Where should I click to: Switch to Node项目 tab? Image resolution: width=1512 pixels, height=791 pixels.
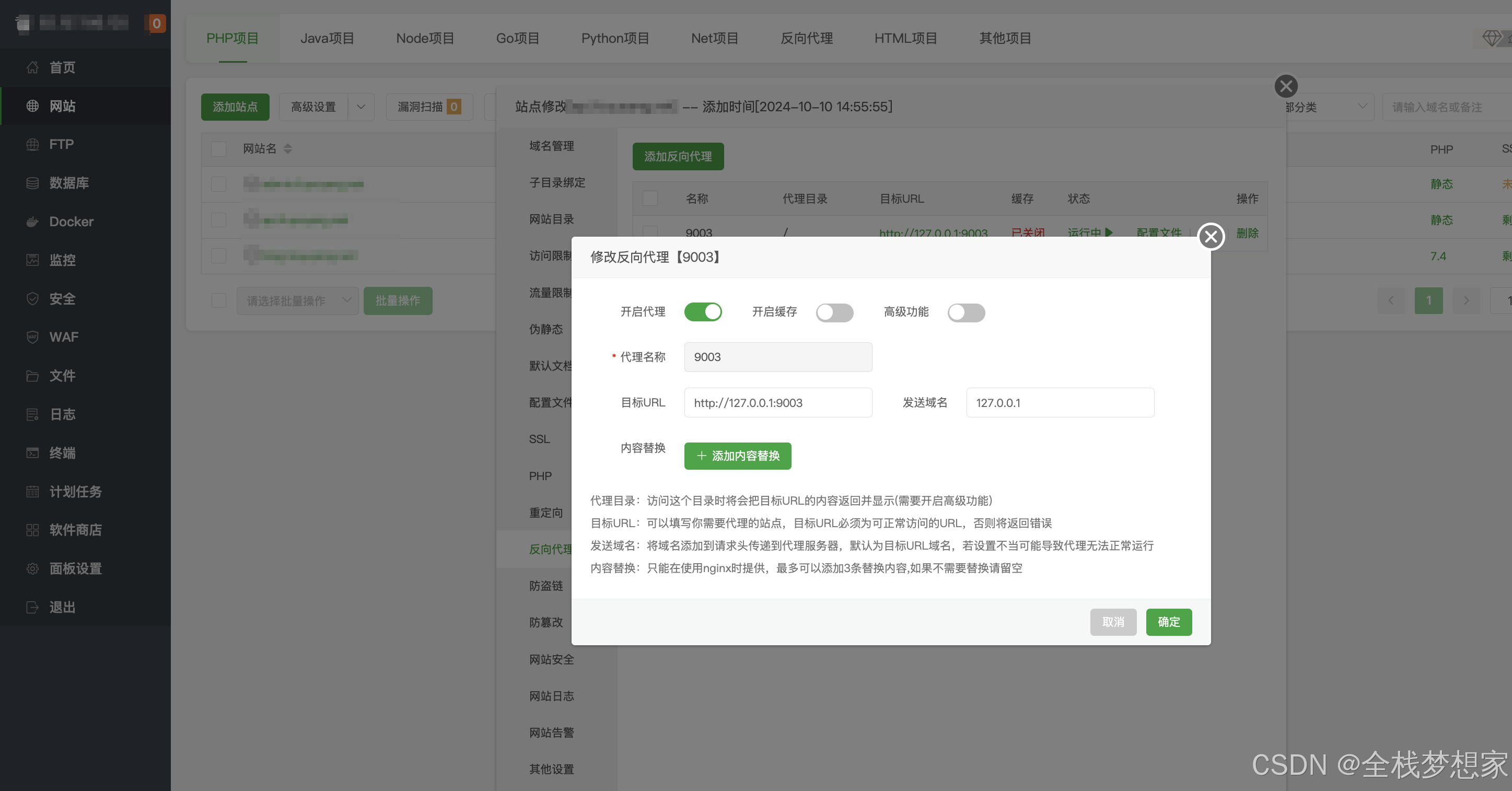[425, 39]
